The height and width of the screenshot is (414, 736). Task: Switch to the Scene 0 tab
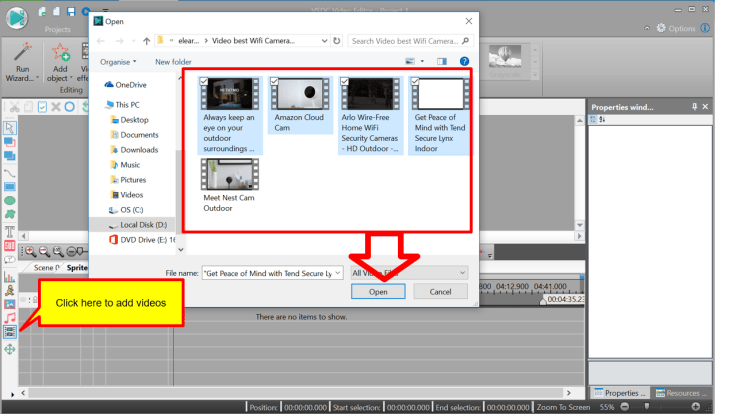(x=46, y=268)
